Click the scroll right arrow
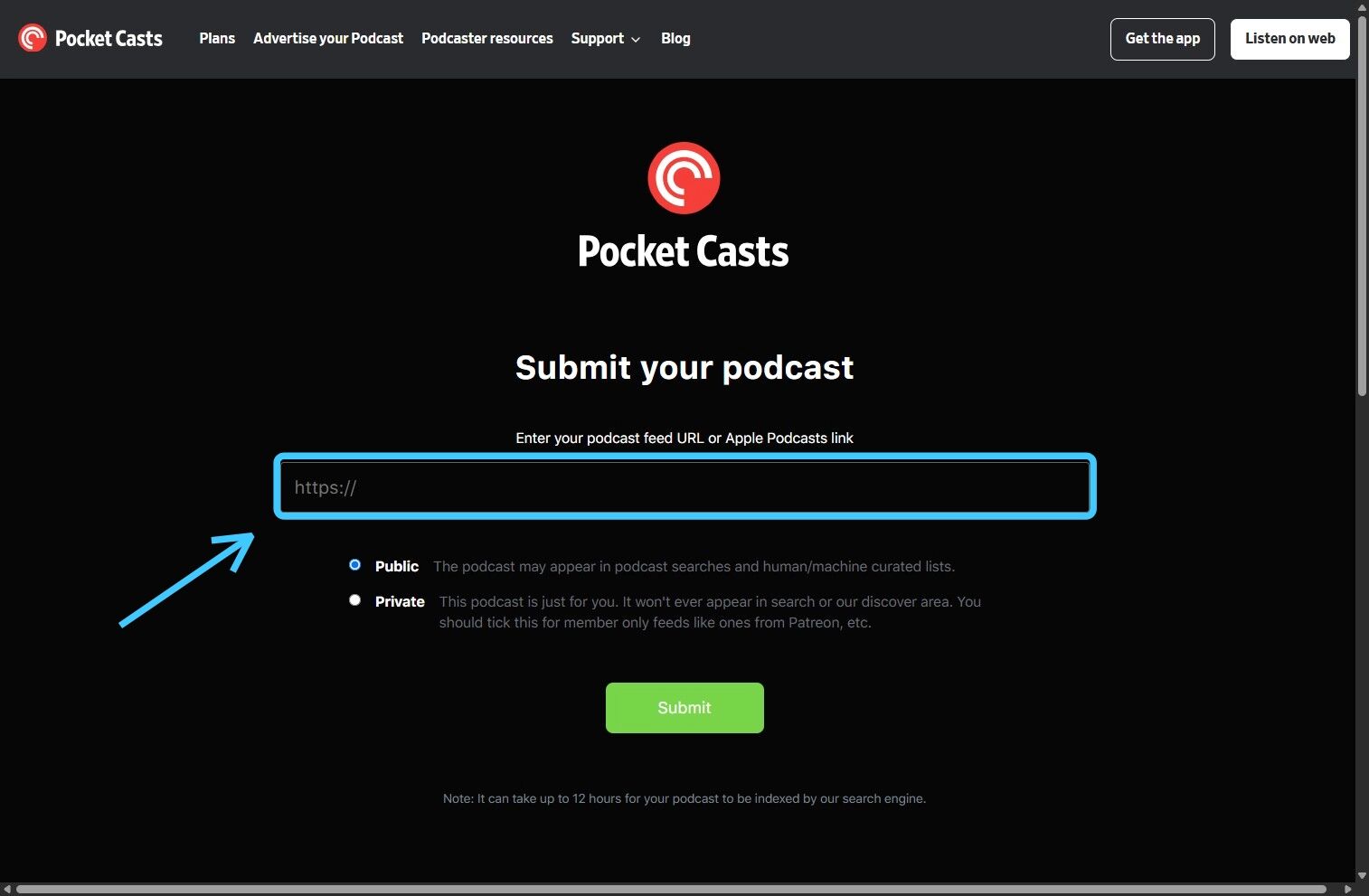This screenshot has width=1369, height=896. click(x=1347, y=890)
